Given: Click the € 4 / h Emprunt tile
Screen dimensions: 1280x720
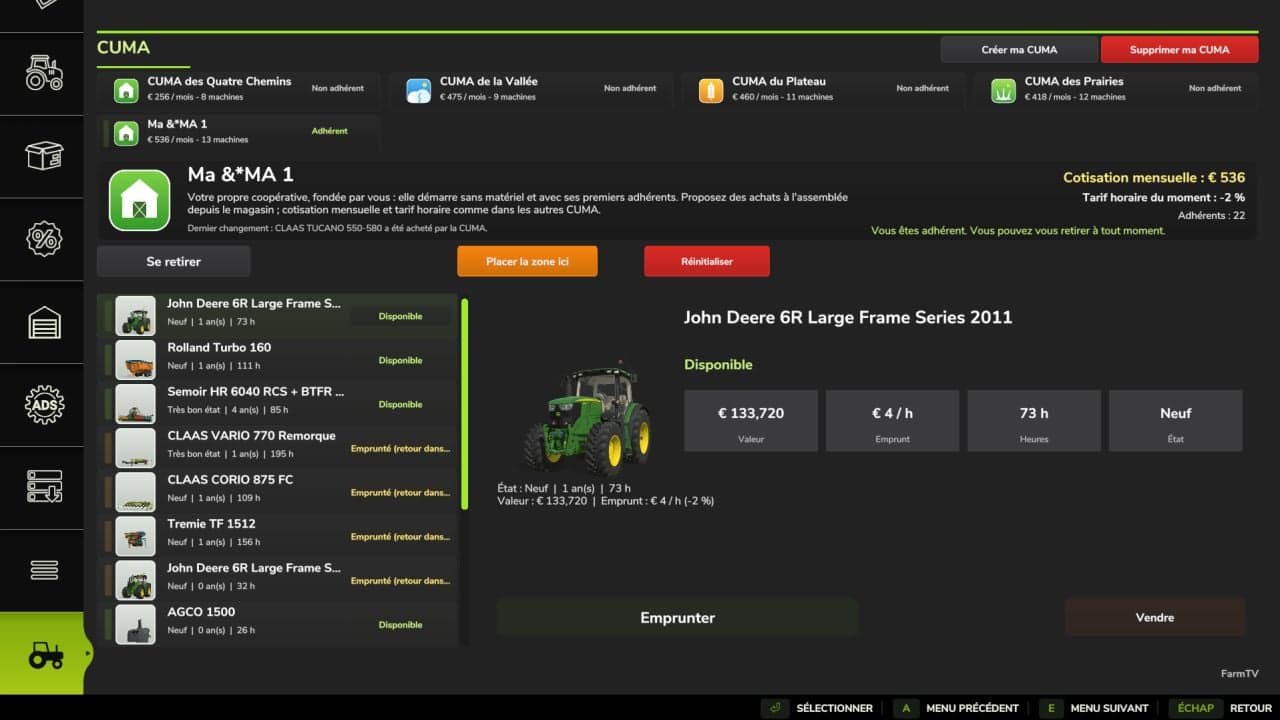Looking at the screenshot, I should (x=892, y=422).
